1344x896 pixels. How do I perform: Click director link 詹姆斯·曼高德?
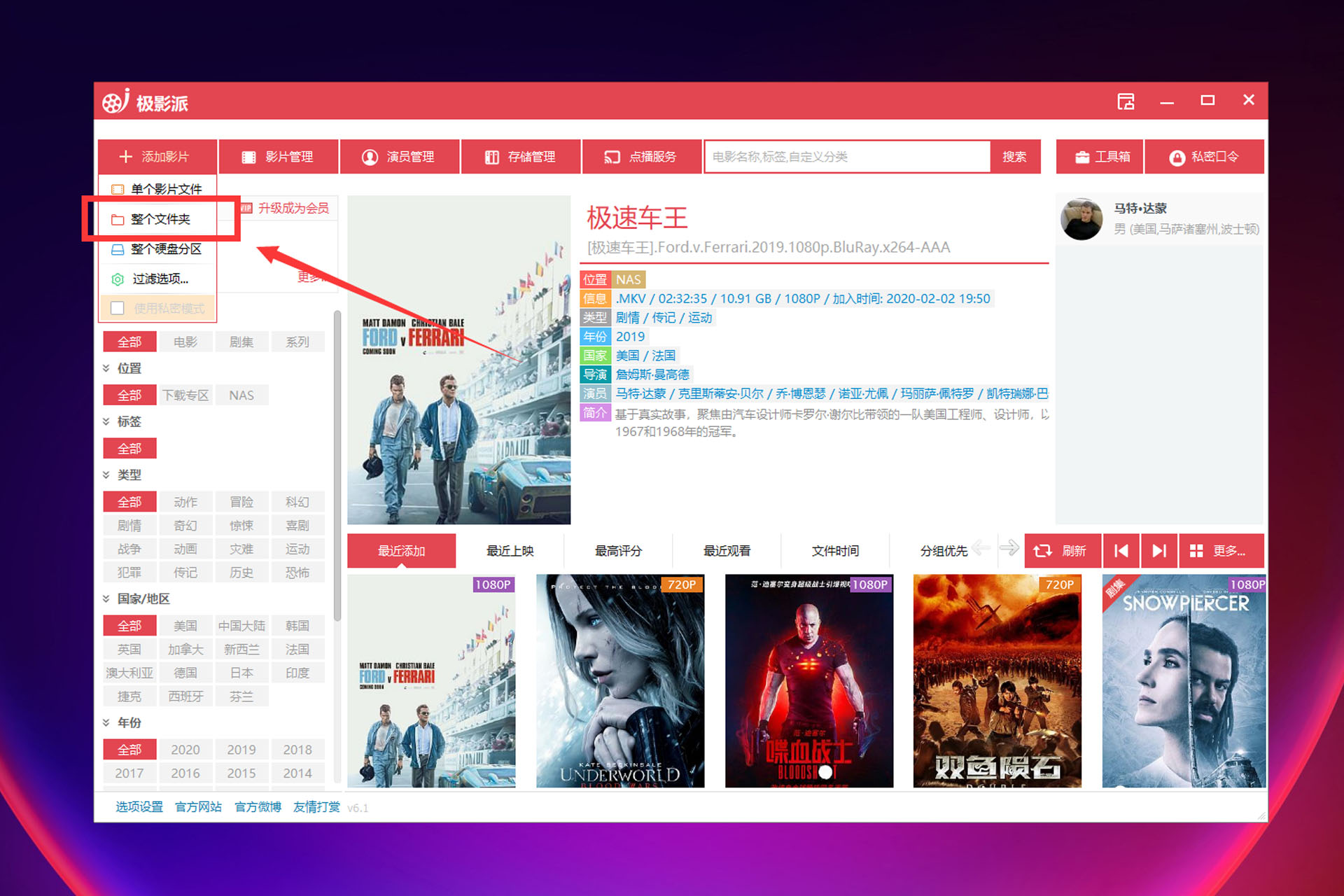pyautogui.click(x=652, y=374)
